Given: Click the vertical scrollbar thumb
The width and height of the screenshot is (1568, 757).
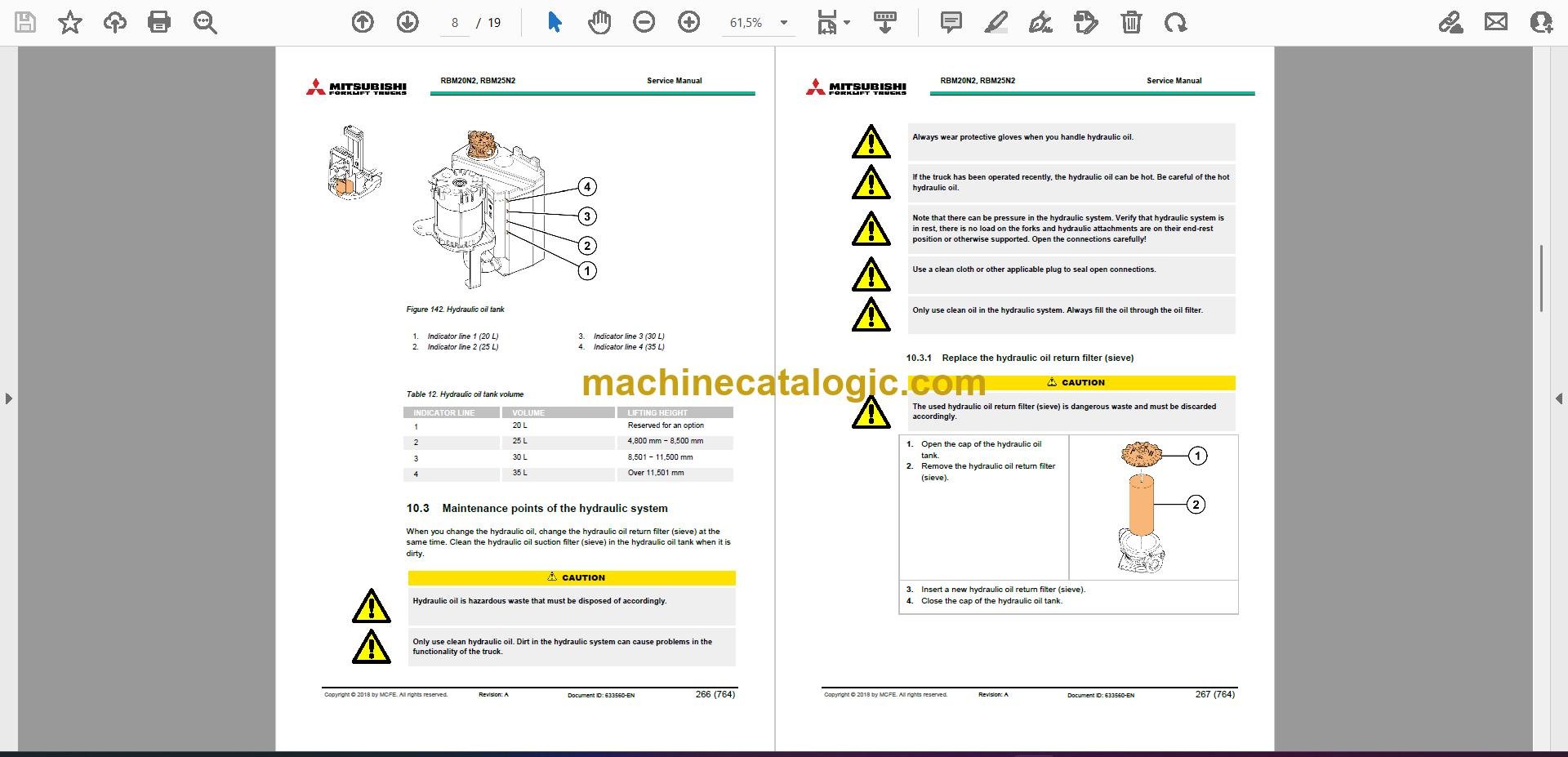Looking at the screenshot, I should coord(1541,278).
